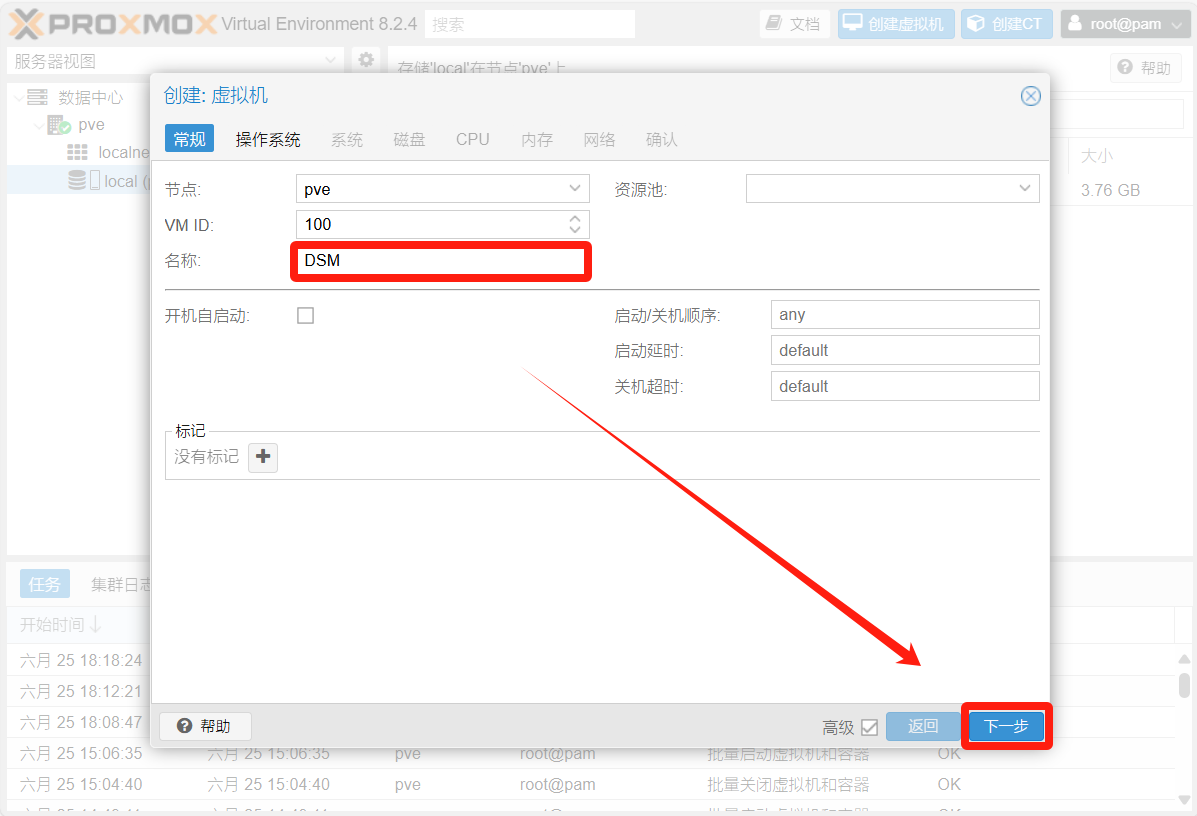The image size is (1197, 816).
Task: Open the resource pool dropdown
Action: pyautogui.click(x=1025, y=189)
